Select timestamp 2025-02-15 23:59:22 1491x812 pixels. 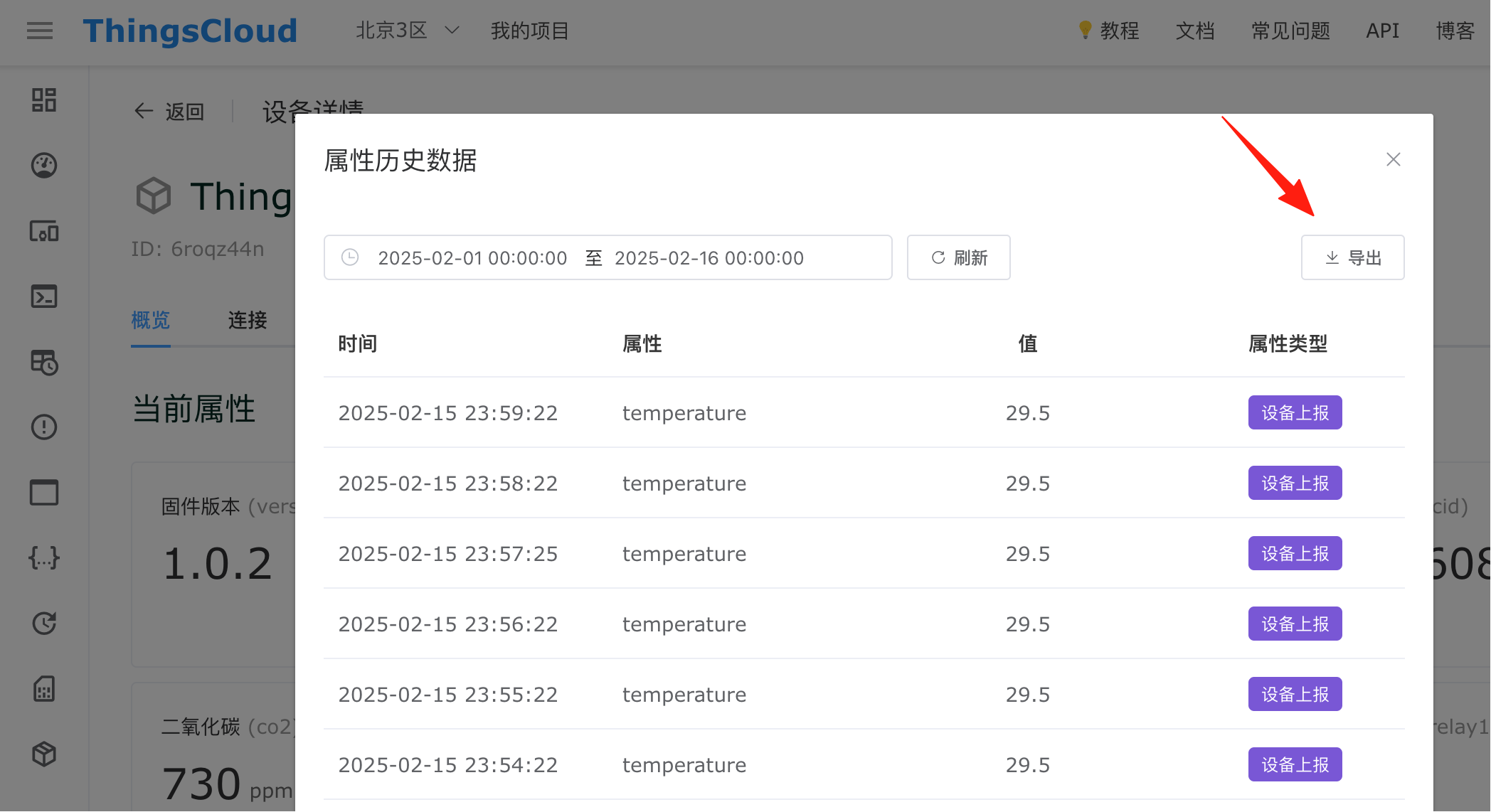[448, 412]
